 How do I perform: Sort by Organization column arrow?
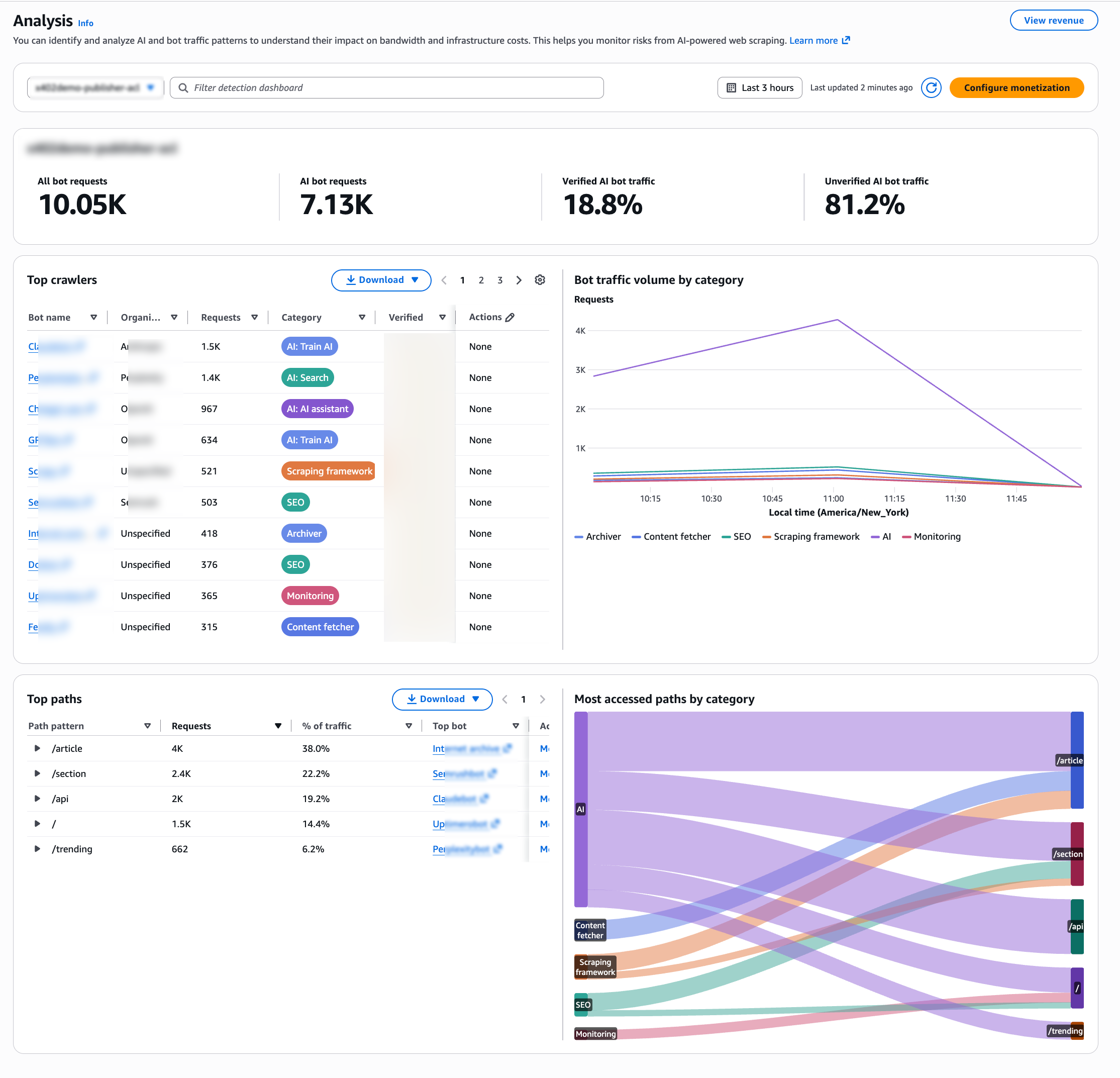coord(174,317)
